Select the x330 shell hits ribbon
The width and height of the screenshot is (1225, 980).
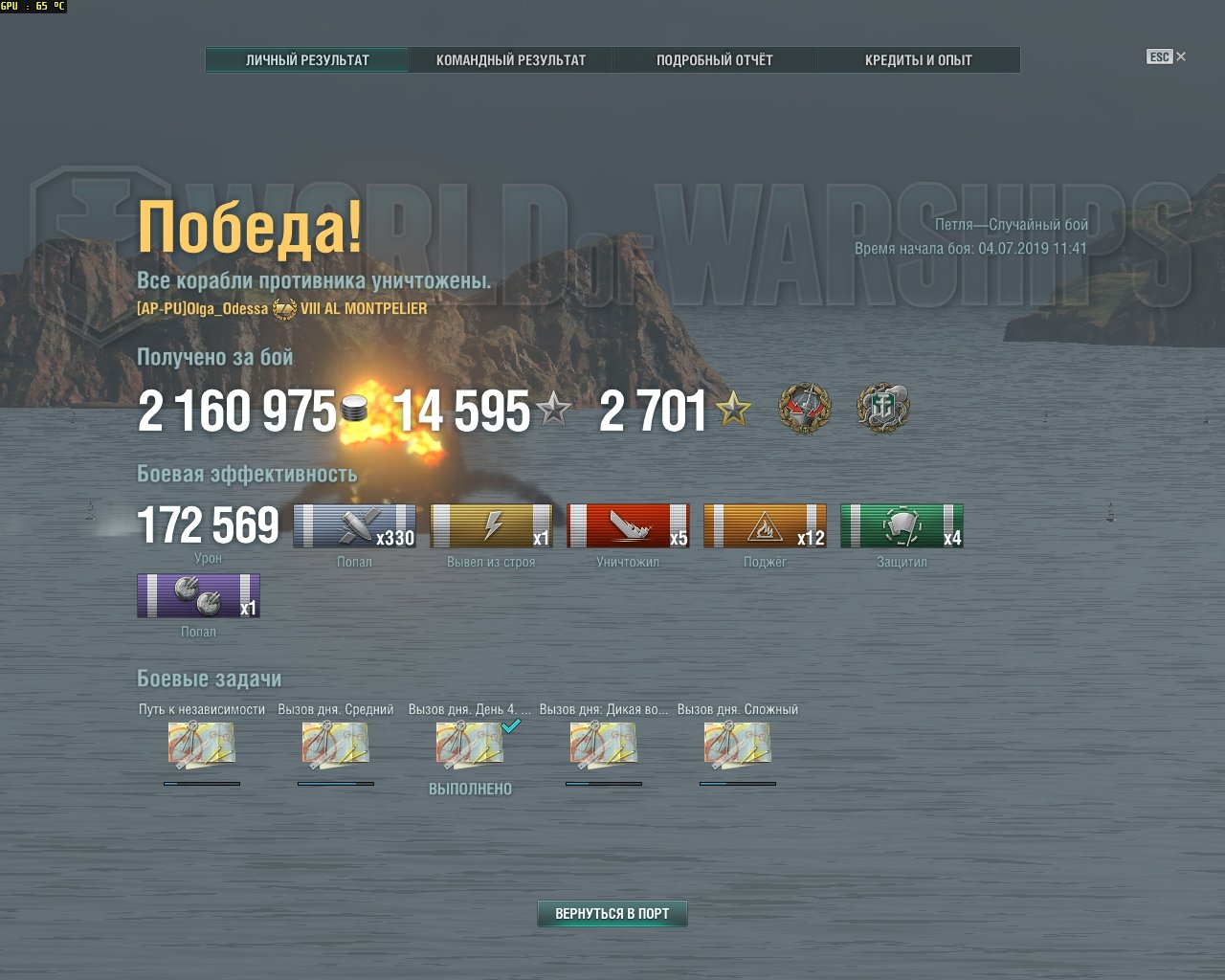[x=354, y=526]
